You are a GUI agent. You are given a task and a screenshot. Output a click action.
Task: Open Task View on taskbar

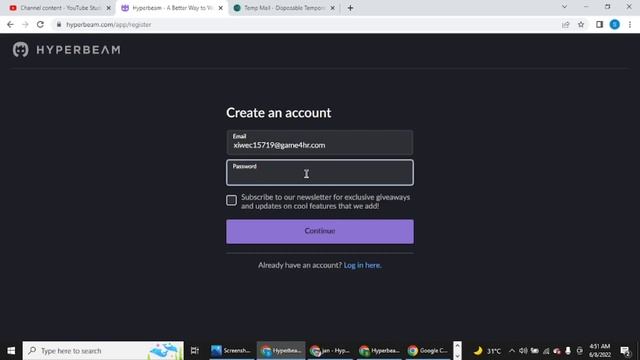[x=195, y=351]
